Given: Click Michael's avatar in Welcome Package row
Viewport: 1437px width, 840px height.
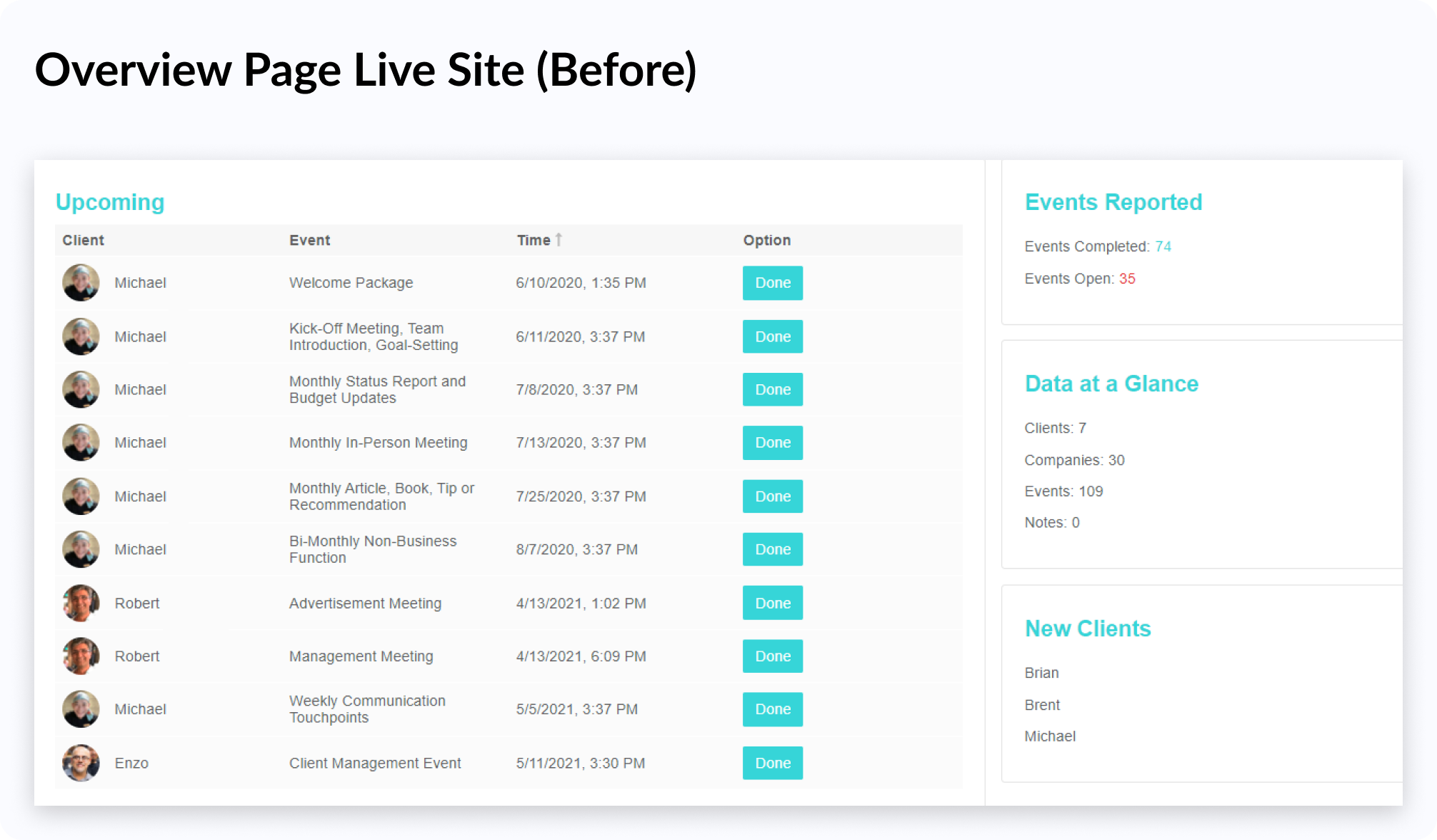Looking at the screenshot, I should [x=81, y=283].
